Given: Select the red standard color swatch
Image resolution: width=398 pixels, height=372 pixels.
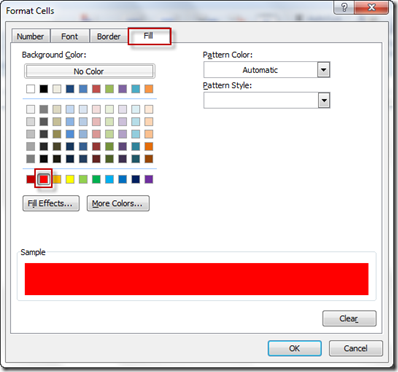Looking at the screenshot, I should coord(44,179).
